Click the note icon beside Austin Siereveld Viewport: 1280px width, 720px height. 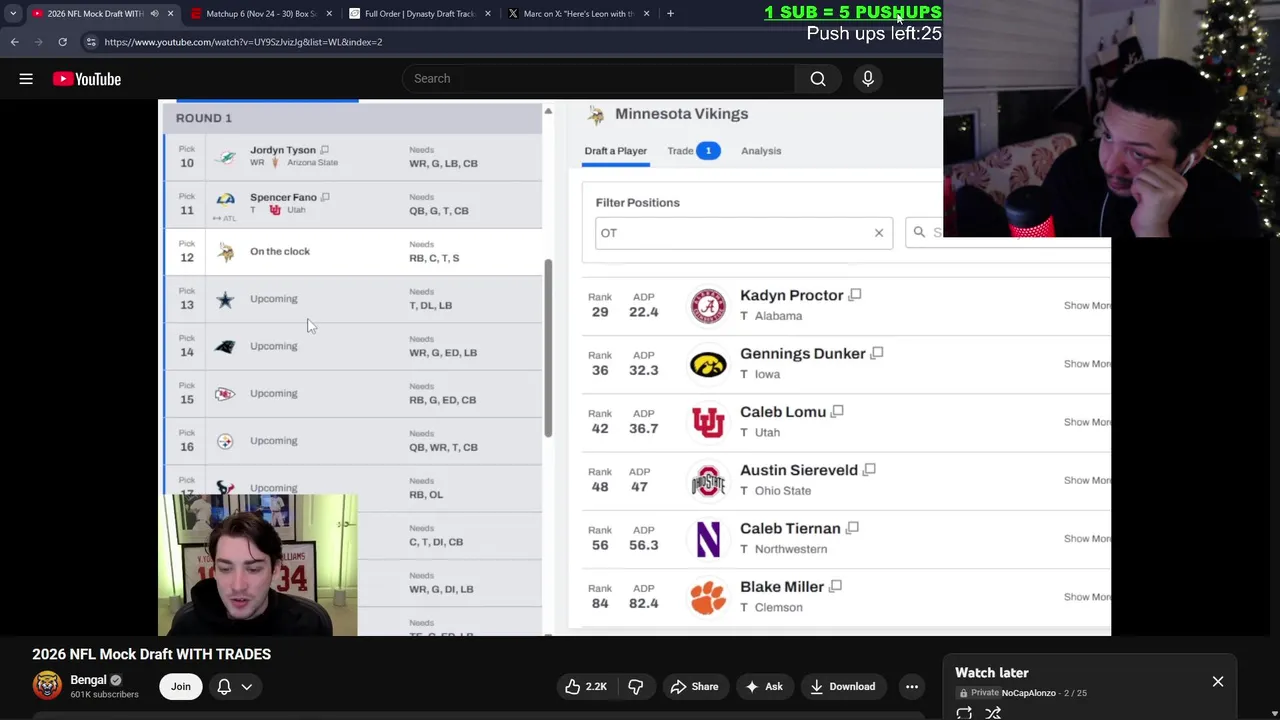tap(869, 469)
